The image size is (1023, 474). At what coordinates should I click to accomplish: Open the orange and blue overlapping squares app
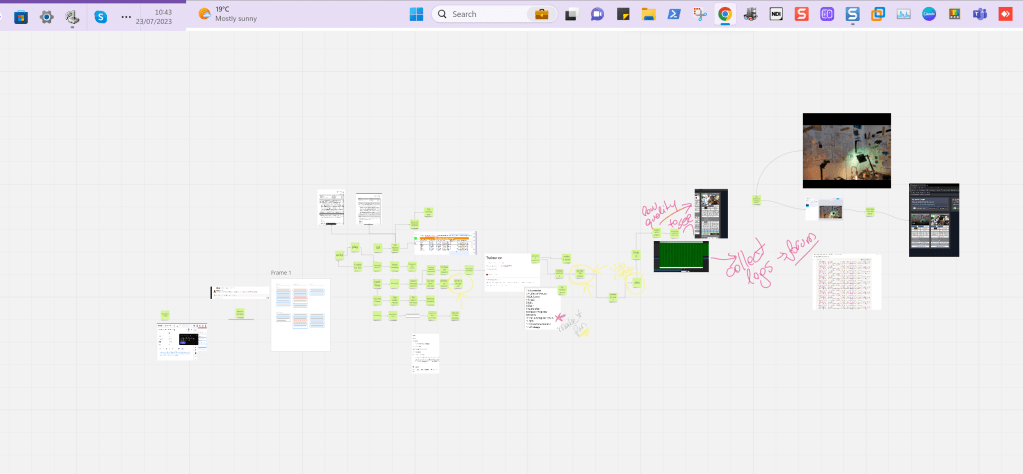(x=878, y=14)
